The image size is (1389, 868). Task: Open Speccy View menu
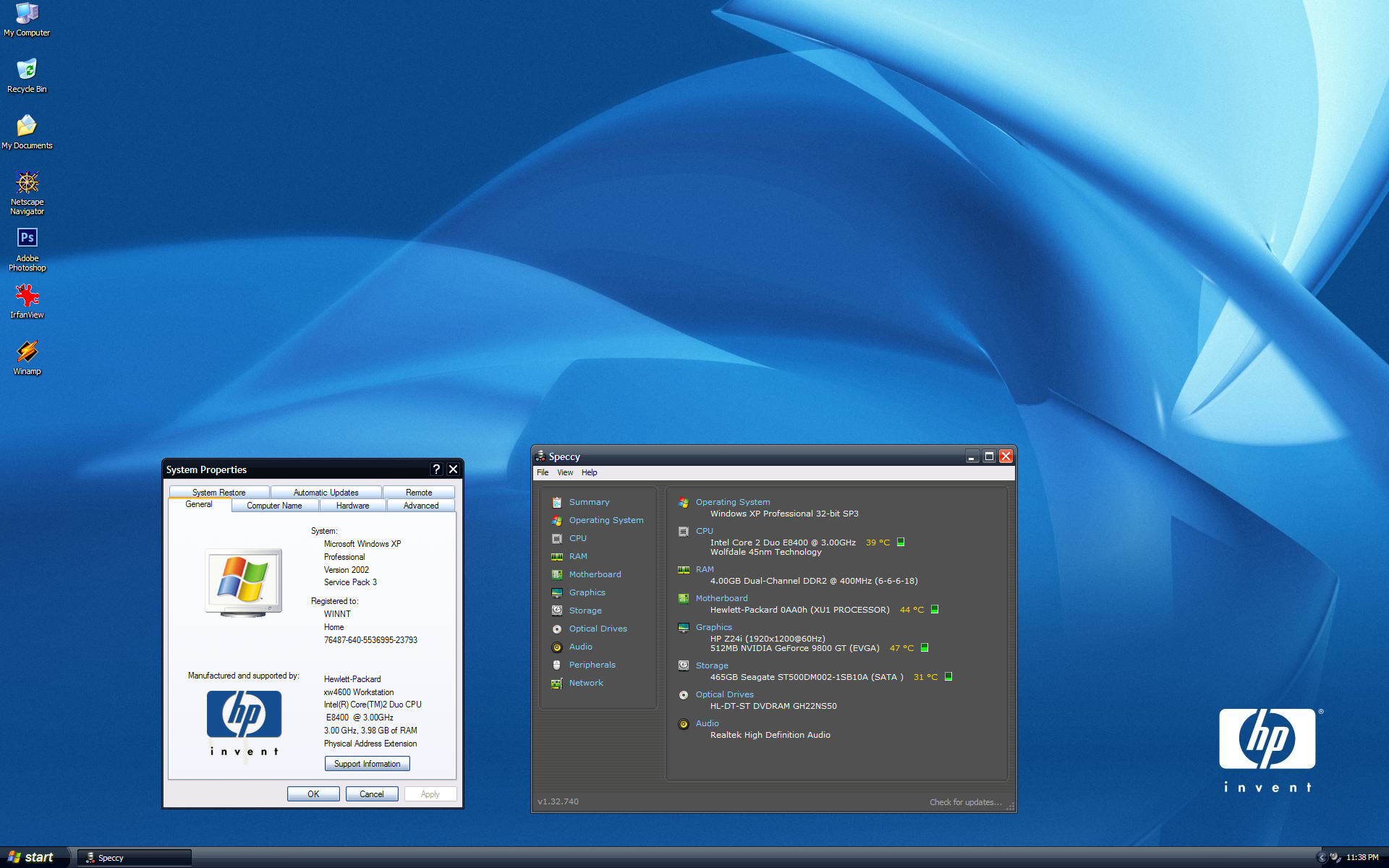click(565, 472)
